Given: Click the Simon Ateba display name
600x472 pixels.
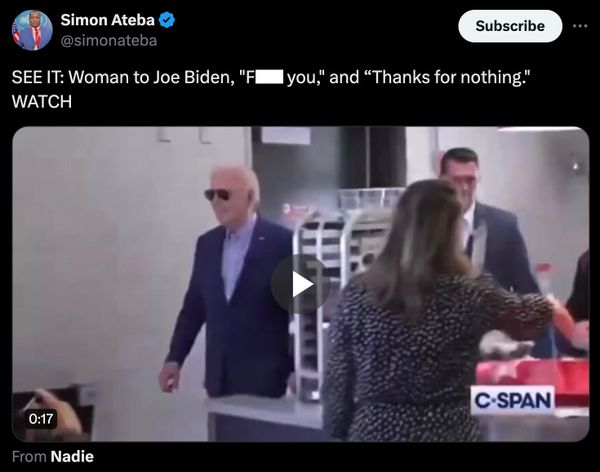Looking at the screenshot, I should pyautogui.click(x=108, y=20).
